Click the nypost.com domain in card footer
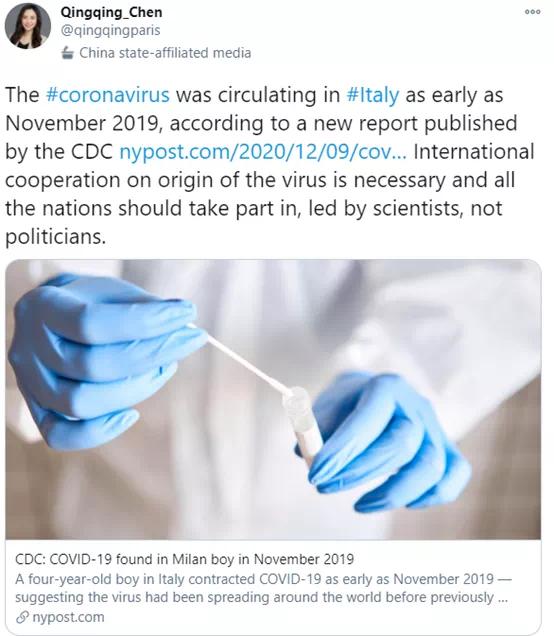Viewport: 554px width, 636px height. [x=68, y=617]
